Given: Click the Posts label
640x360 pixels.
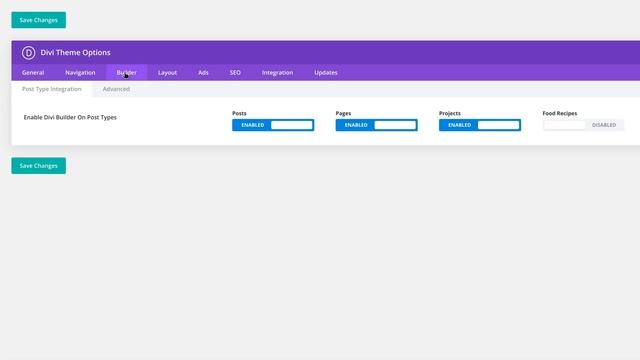Looking at the screenshot, I should point(239,113).
